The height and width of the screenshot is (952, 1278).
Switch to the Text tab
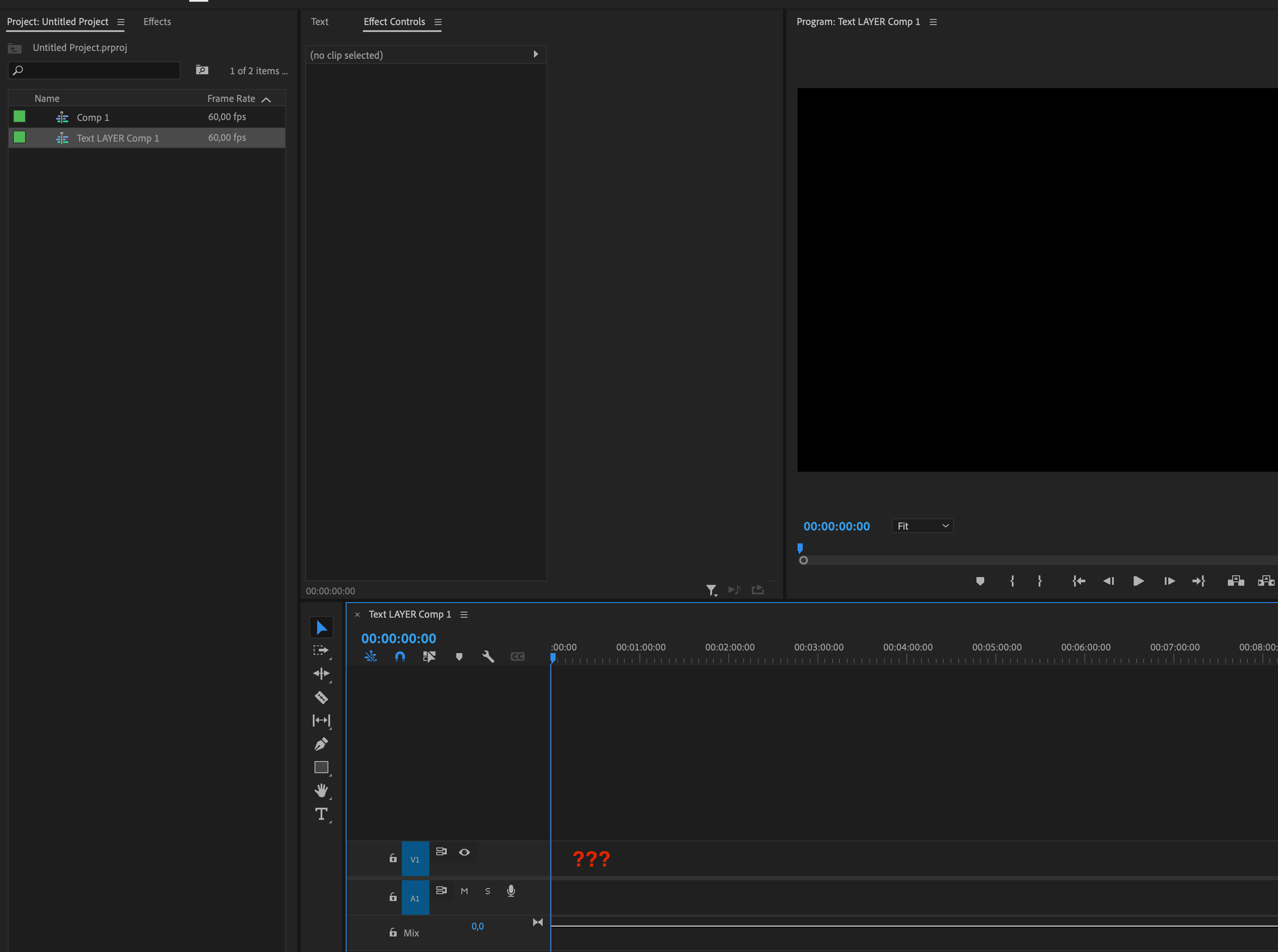click(320, 21)
